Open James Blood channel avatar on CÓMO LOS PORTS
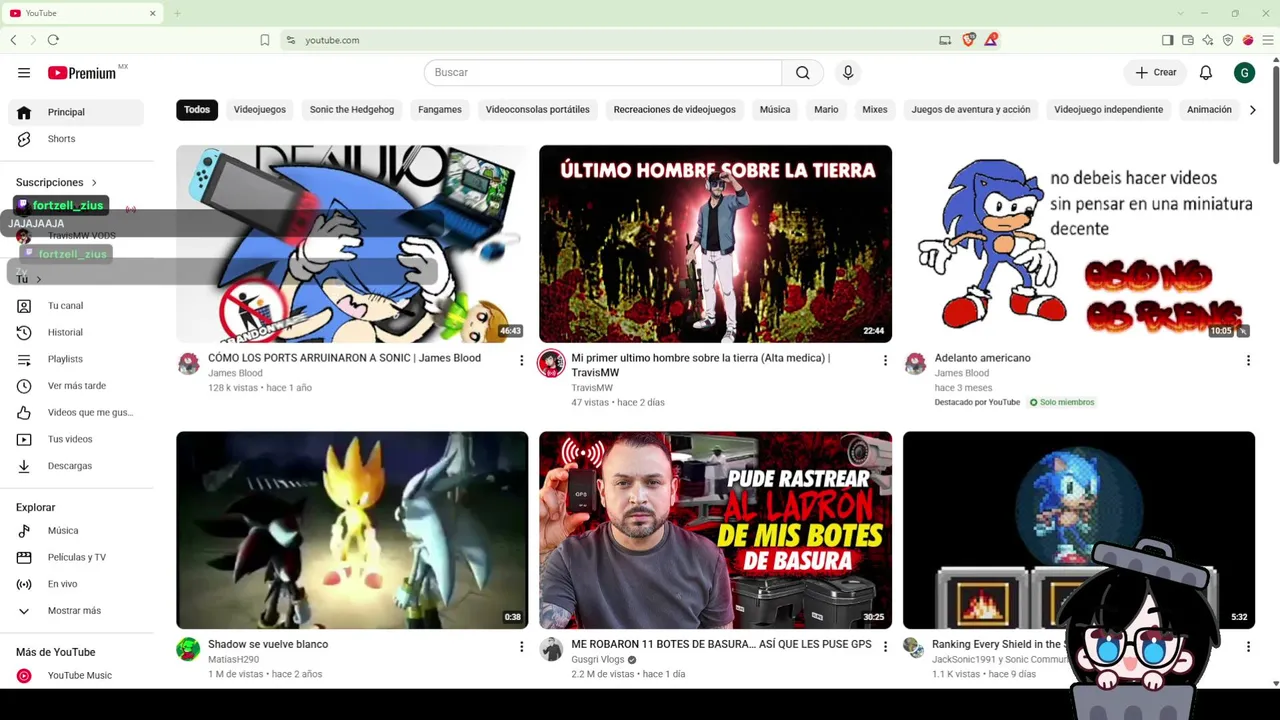The image size is (1280, 720). click(188, 363)
